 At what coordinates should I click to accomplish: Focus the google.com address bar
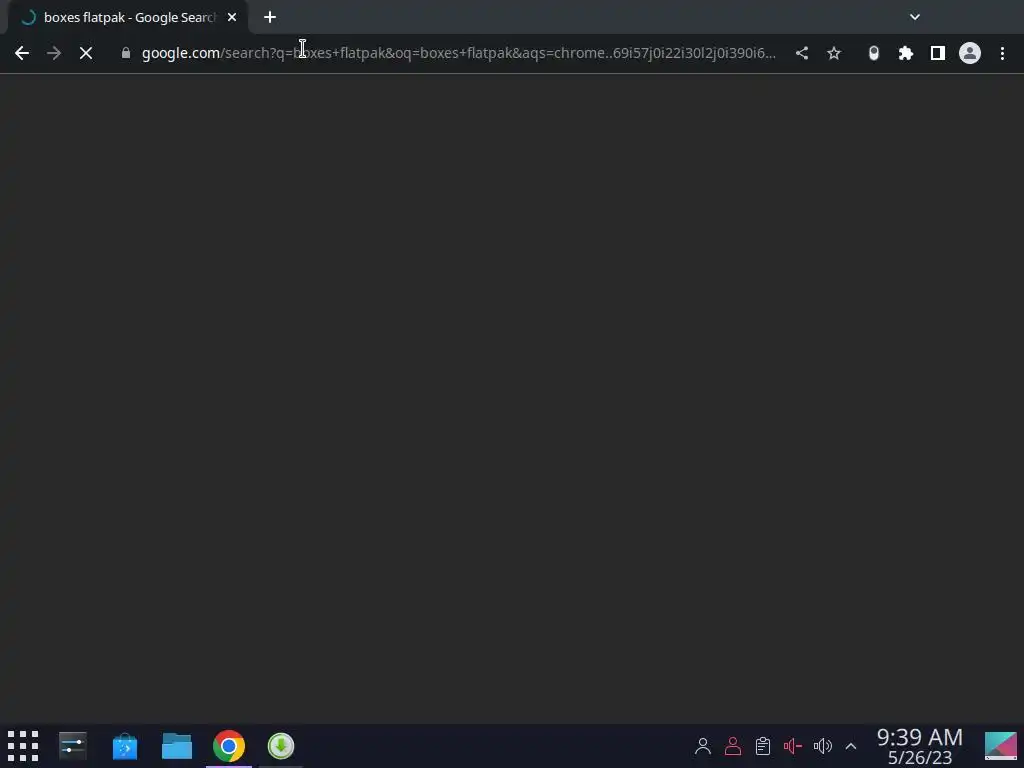(458, 53)
